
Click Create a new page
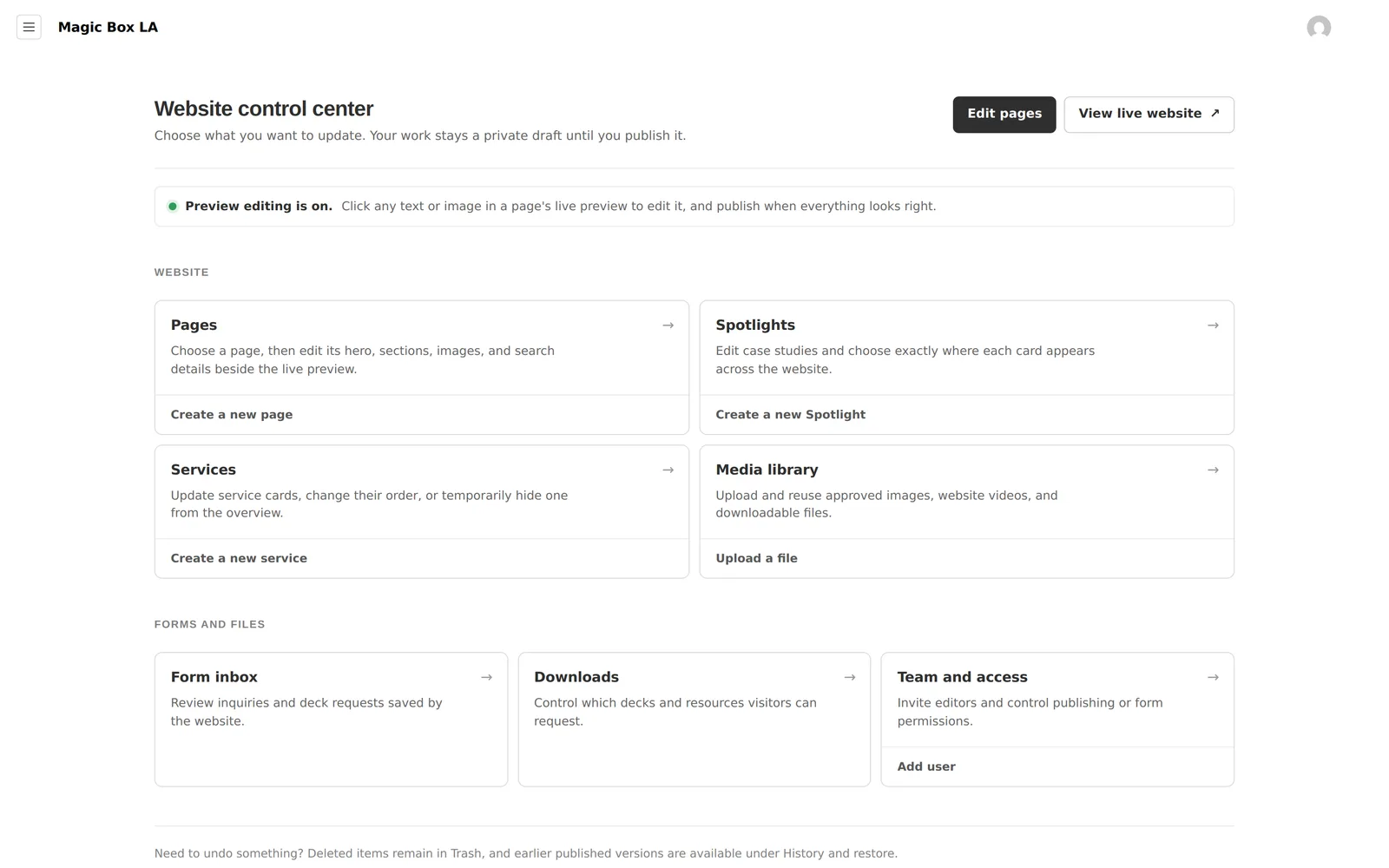click(232, 415)
